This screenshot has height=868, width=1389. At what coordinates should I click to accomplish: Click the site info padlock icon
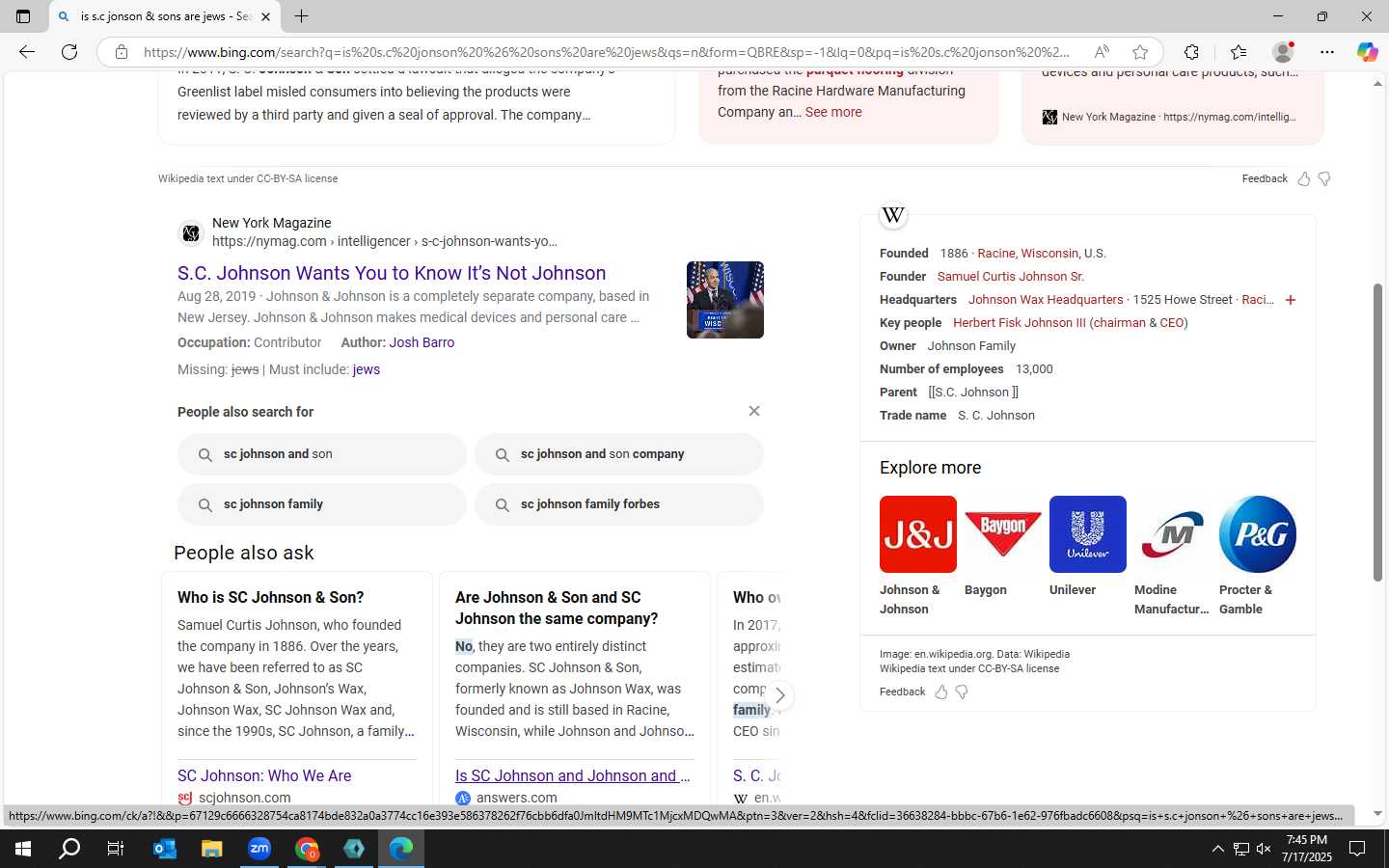[122, 52]
